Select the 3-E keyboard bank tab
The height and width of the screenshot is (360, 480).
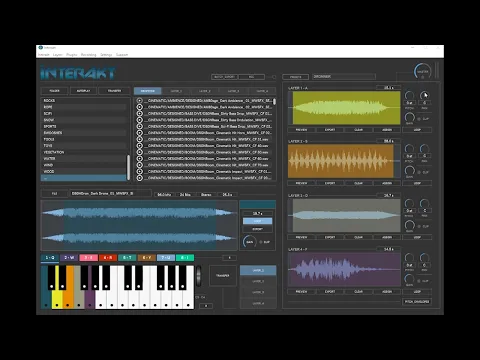pyautogui.click(x=89, y=258)
